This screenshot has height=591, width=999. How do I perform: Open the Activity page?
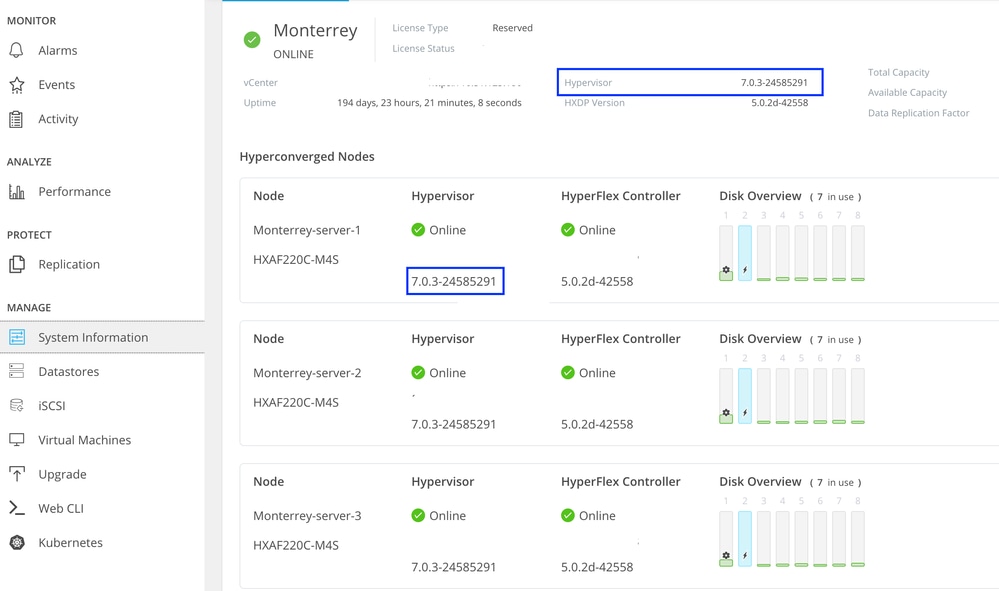58,119
